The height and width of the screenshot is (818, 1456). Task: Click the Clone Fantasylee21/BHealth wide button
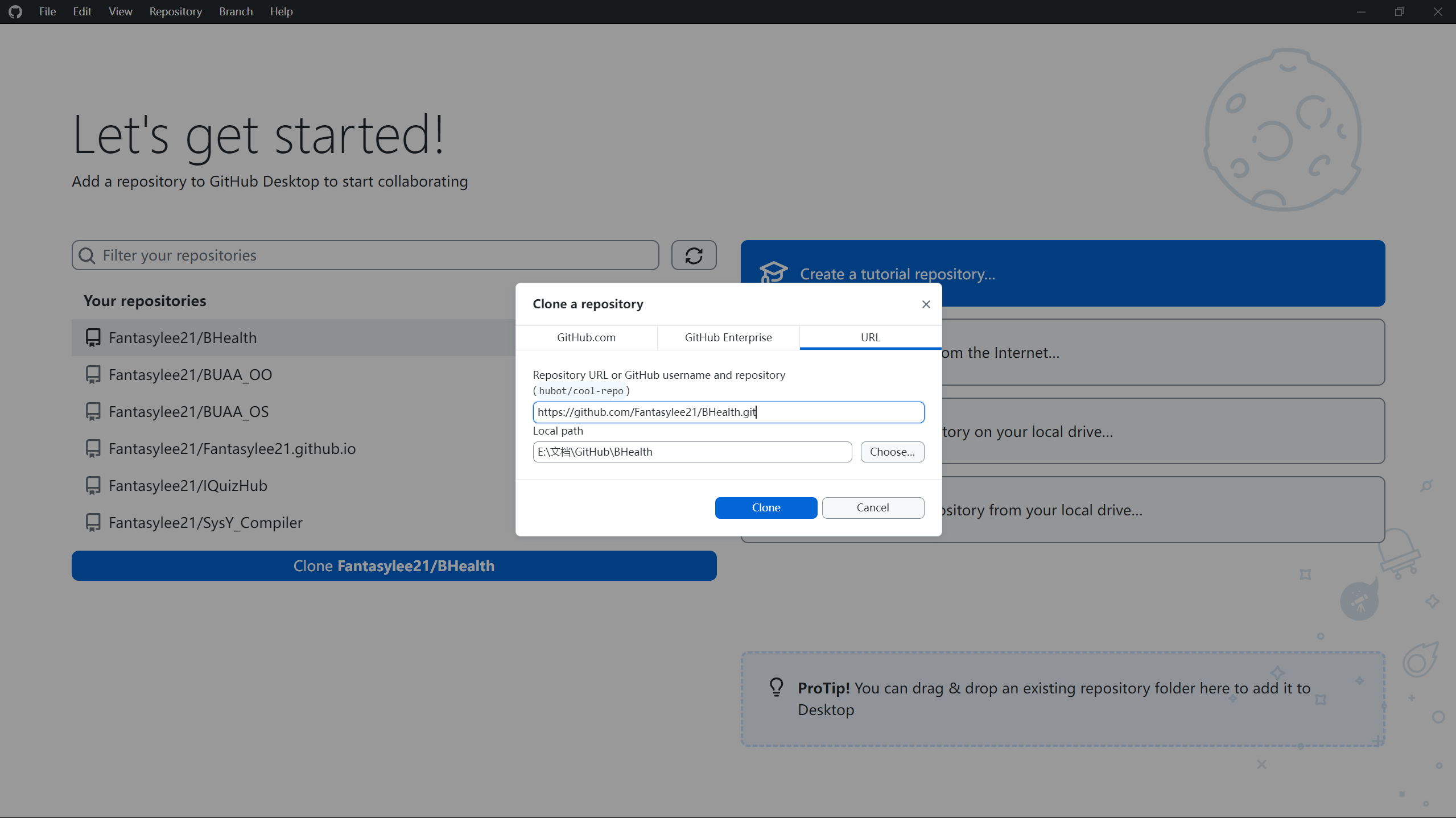(394, 565)
